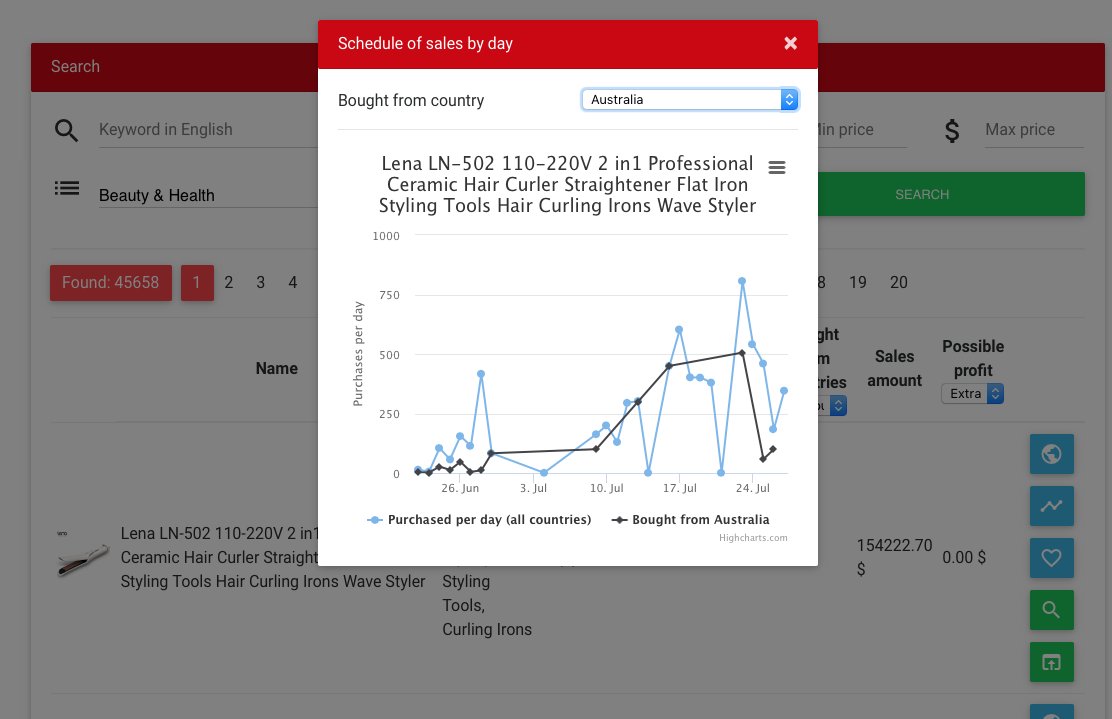The width and height of the screenshot is (1112, 719).
Task: Open the Bought from country dropdown
Action: (689, 99)
